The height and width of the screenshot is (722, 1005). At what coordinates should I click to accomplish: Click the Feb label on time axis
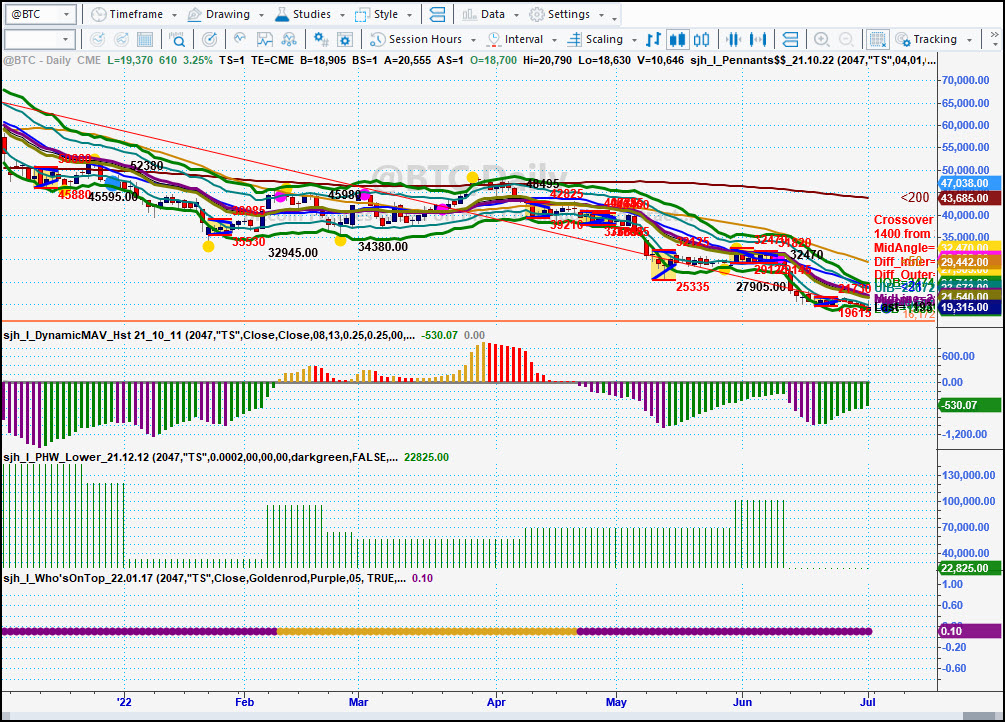coord(244,702)
